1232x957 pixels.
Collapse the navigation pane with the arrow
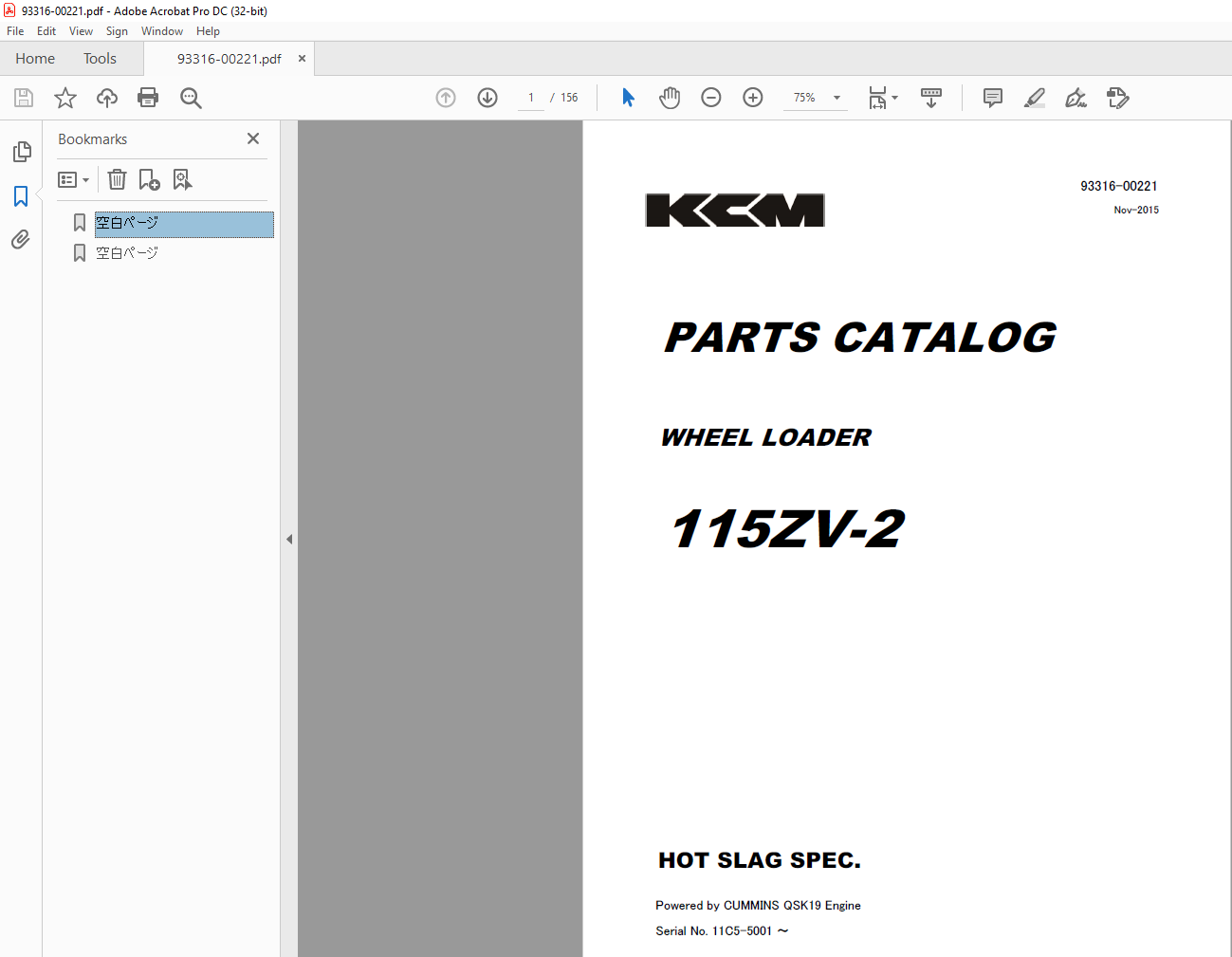289,539
